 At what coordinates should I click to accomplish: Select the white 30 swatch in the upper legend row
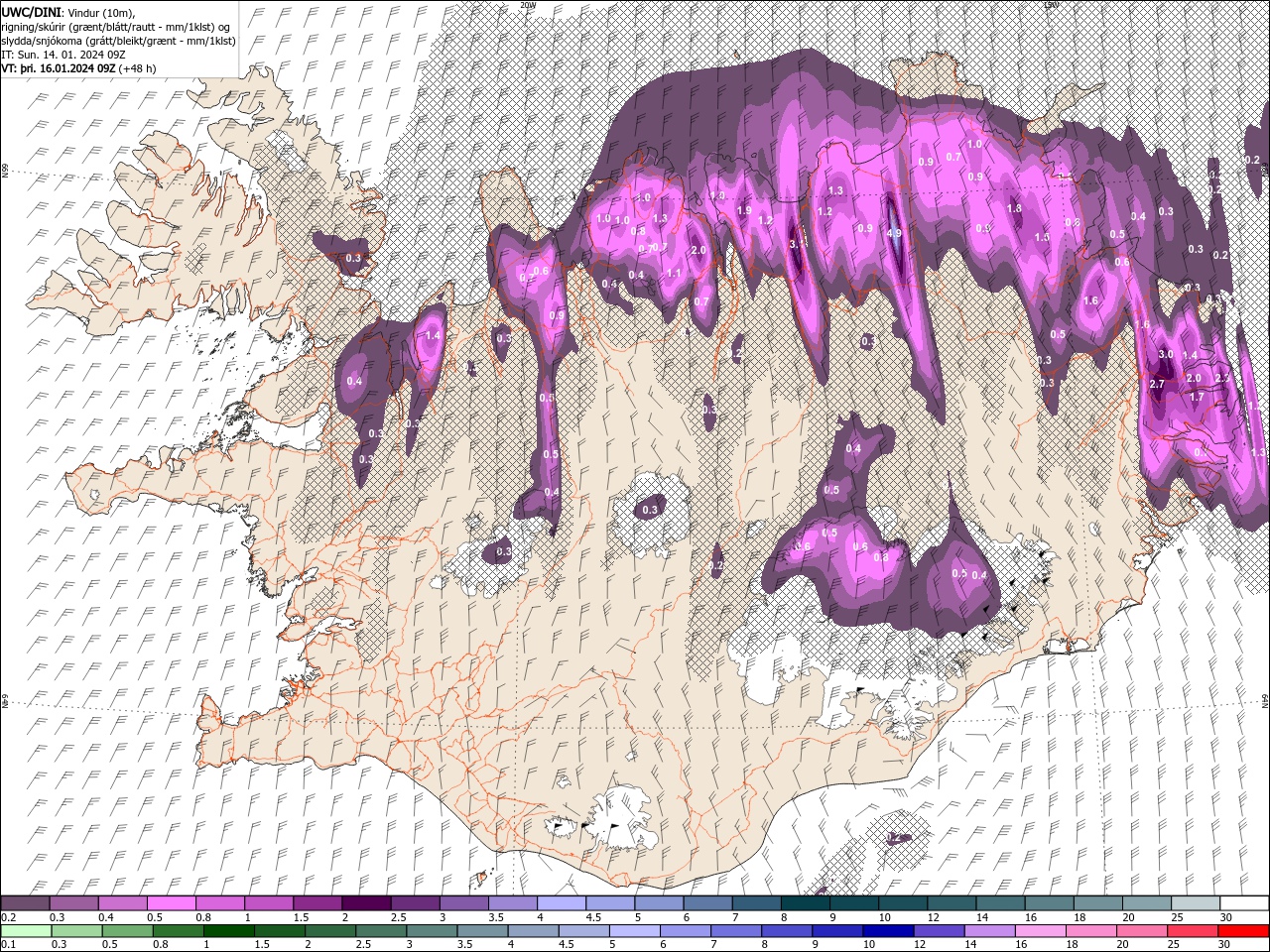tap(1244, 903)
